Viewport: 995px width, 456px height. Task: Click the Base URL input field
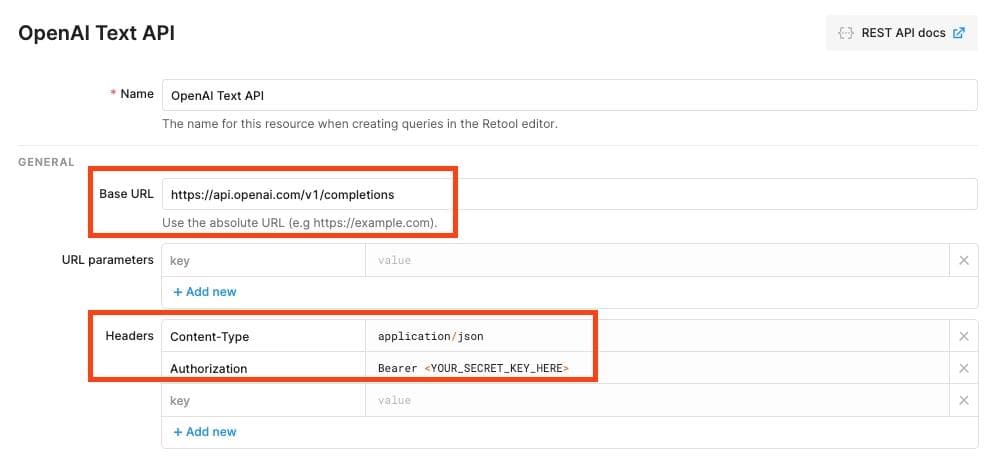tap(568, 194)
